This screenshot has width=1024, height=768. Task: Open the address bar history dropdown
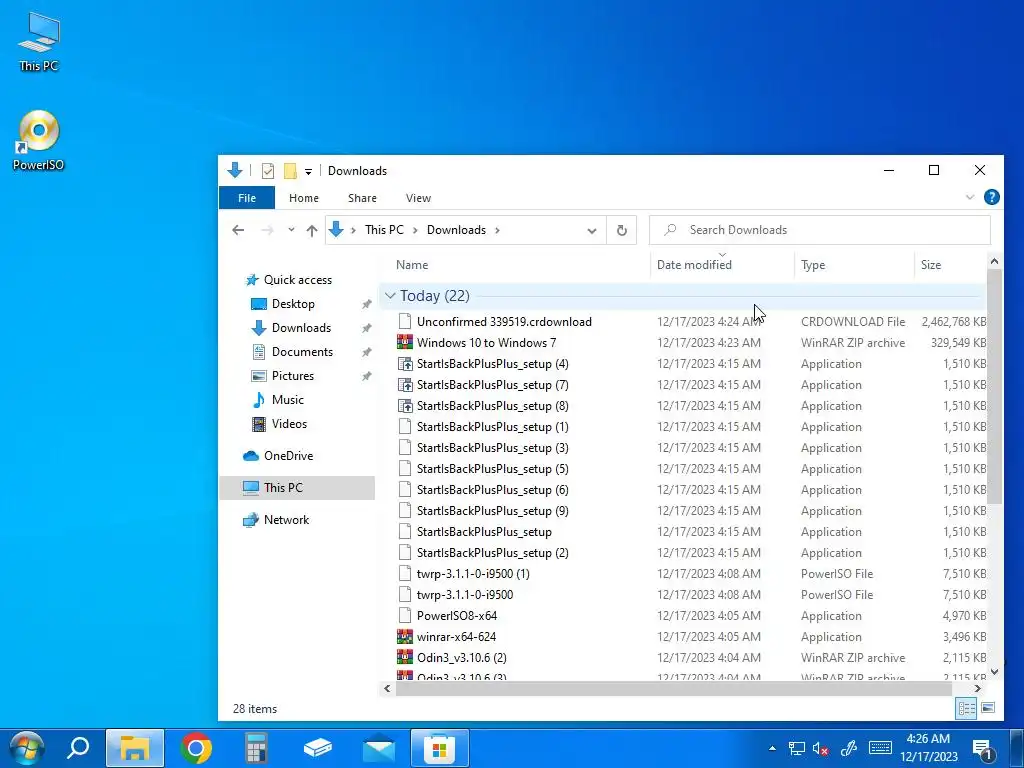(x=592, y=231)
